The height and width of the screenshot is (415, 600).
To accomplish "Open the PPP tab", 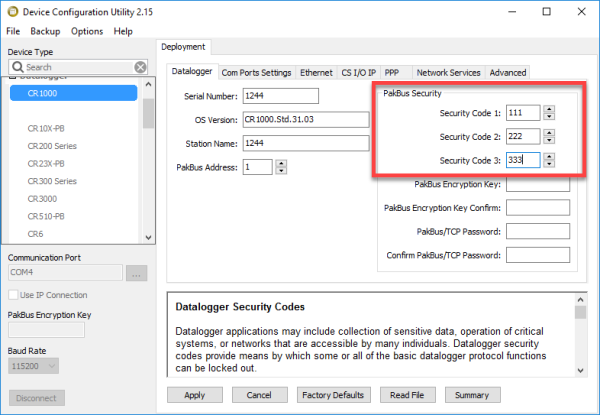I will (392, 73).
